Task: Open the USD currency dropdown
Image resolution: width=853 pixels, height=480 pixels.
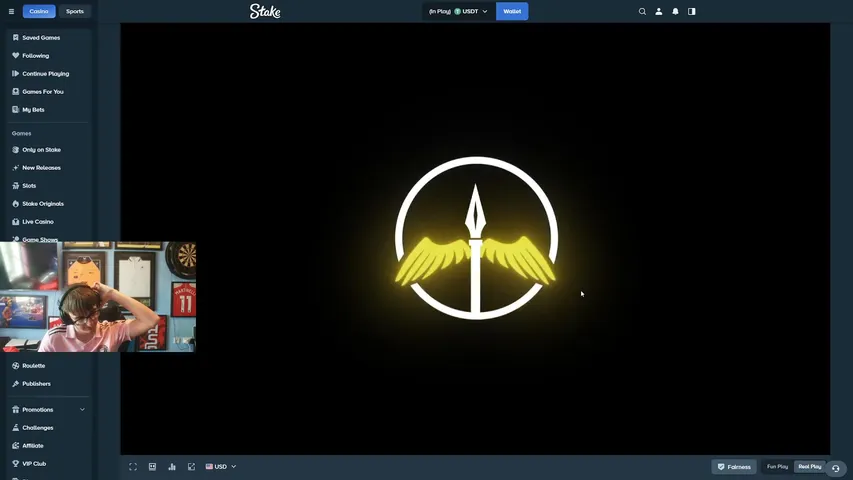Action: 221,467
